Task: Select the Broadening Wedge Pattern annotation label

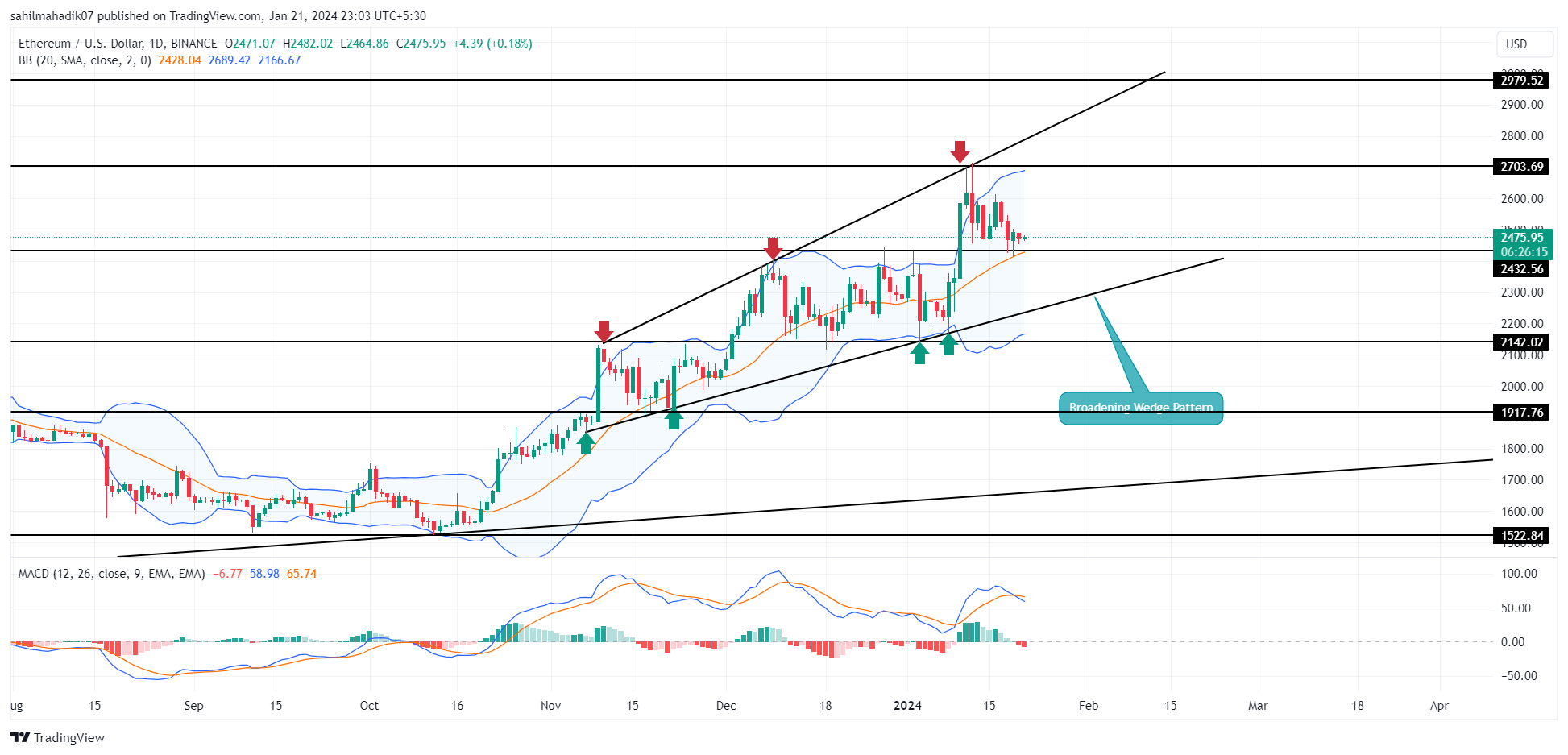Action: [1140, 408]
